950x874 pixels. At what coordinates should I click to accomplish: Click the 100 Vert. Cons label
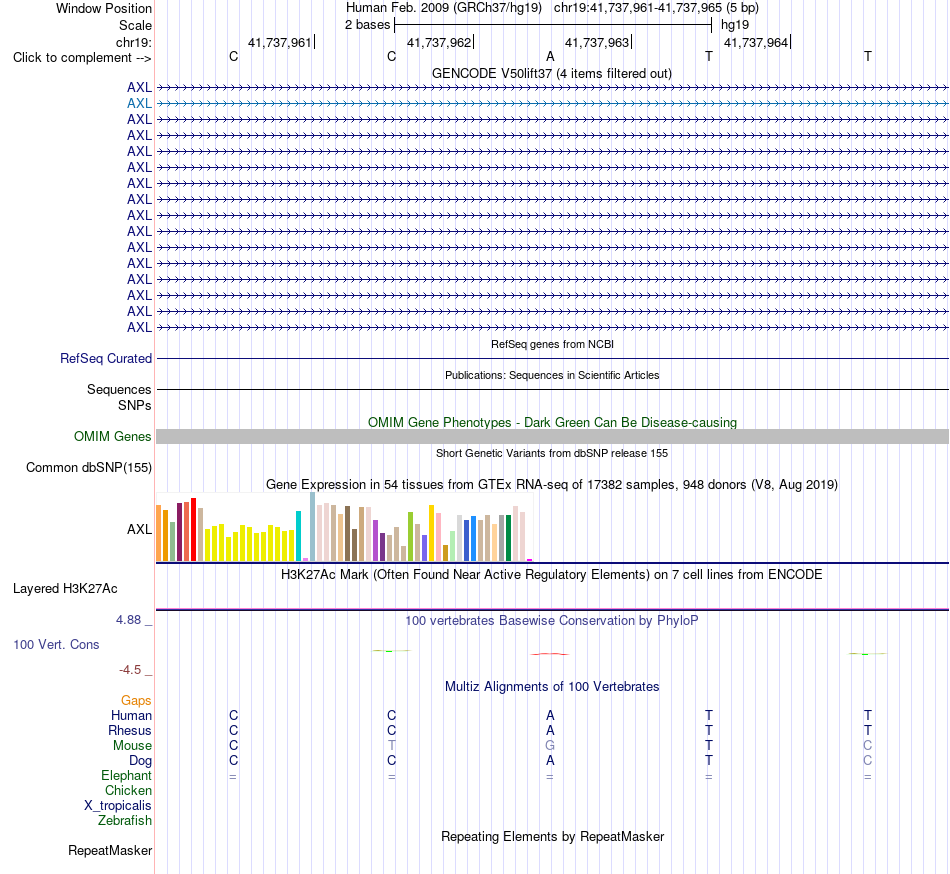tap(56, 644)
